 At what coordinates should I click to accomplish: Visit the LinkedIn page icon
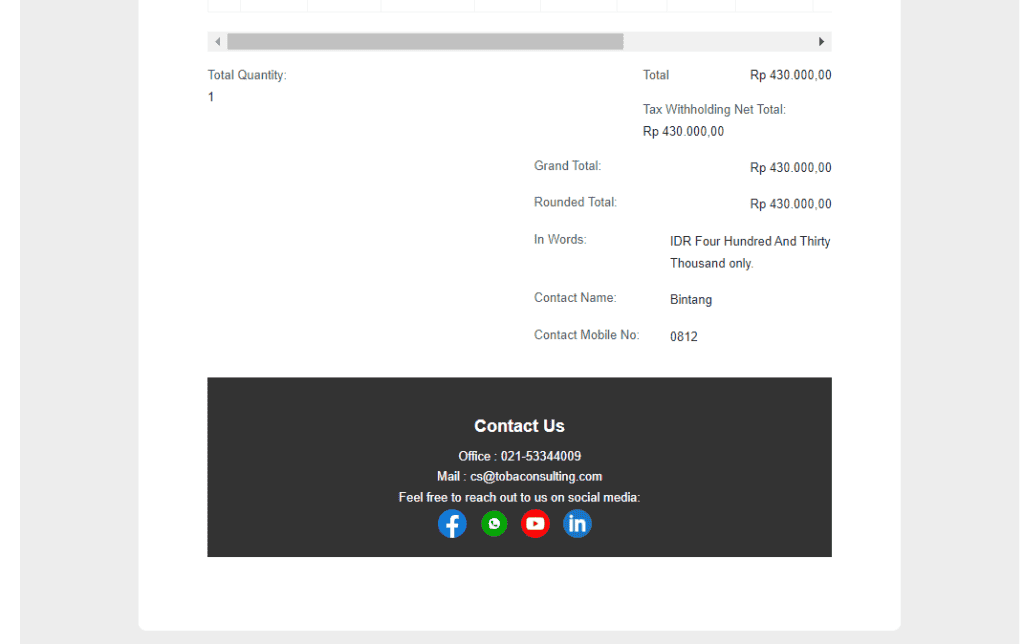click(577, 524)
